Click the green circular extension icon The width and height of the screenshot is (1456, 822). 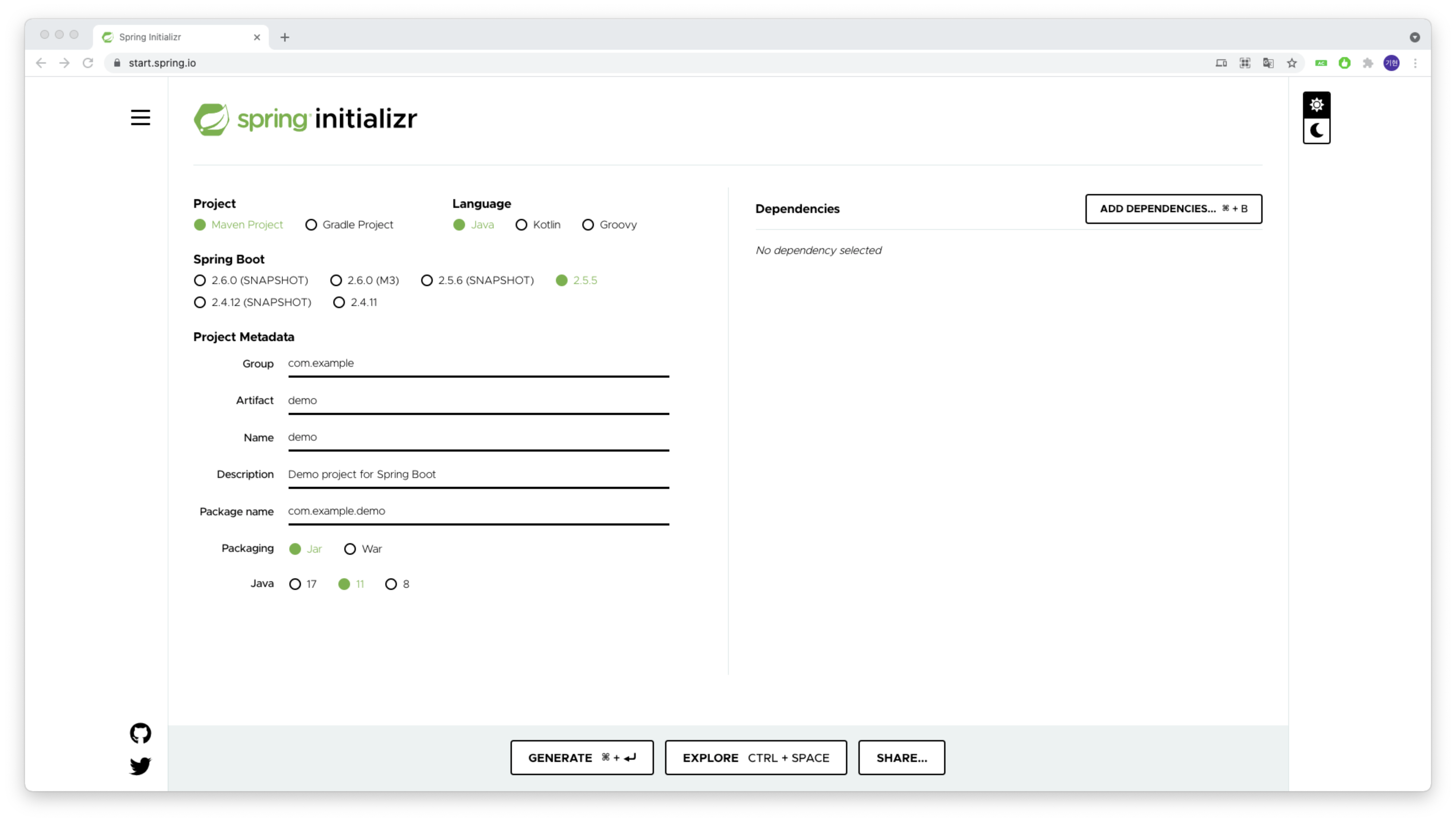pyautogui.click(x=1345, y=63)
